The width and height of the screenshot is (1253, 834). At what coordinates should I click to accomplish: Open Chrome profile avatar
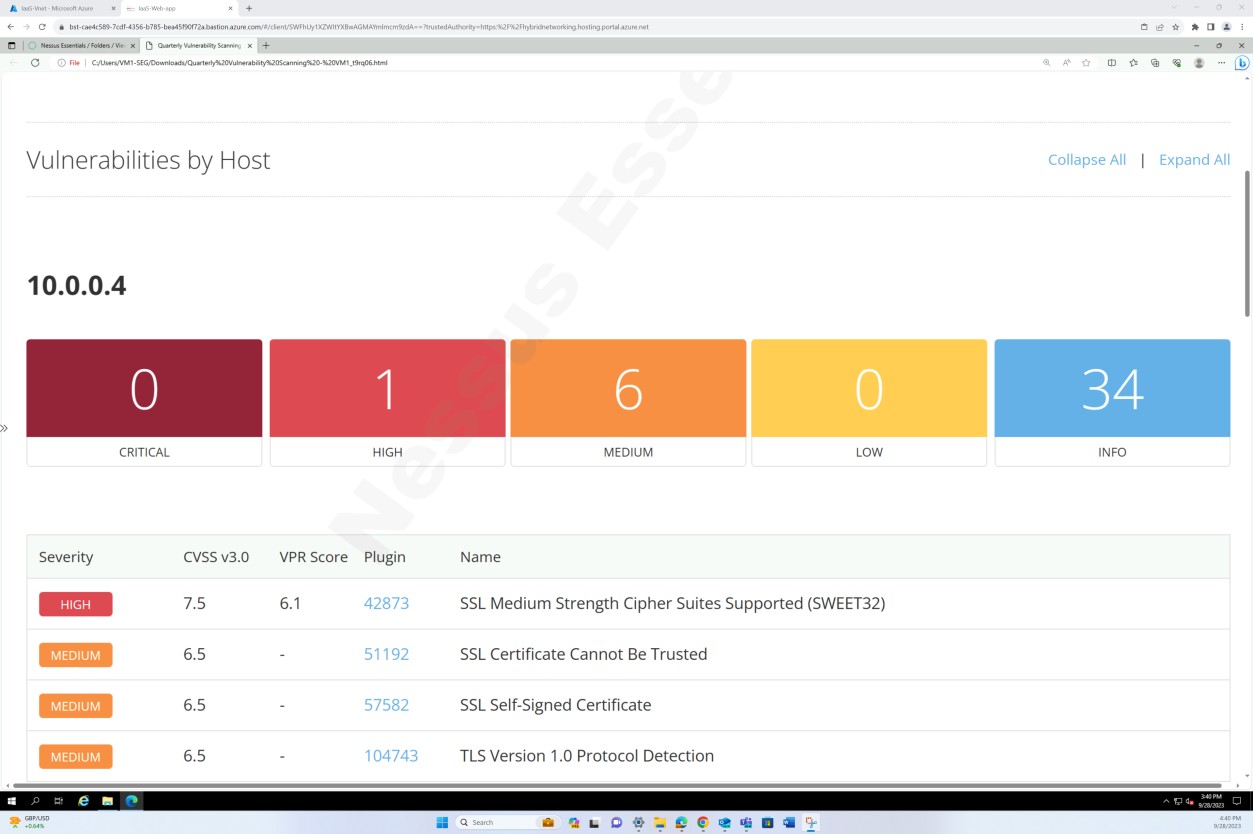1226,27
